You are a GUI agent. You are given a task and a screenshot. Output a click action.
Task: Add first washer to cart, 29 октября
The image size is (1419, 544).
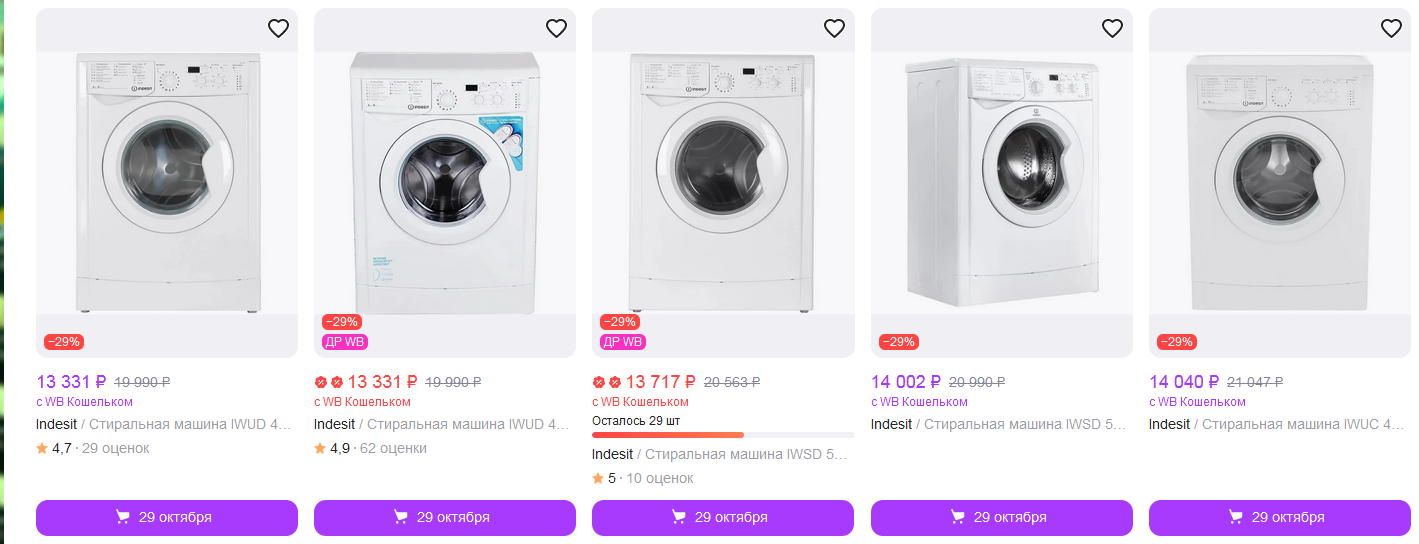point(167,517)
